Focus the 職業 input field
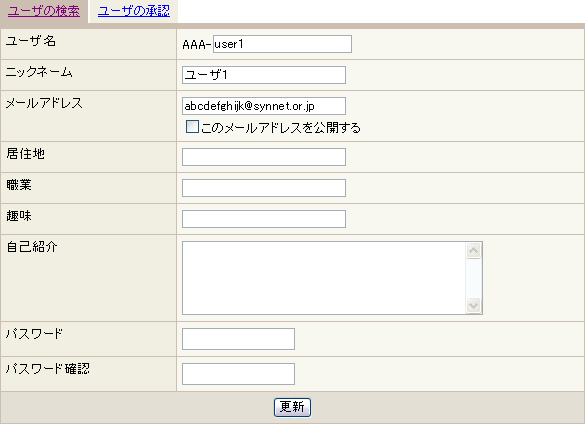Image resolution: width=585 pixels, height=424 pixels. [264, 188]
